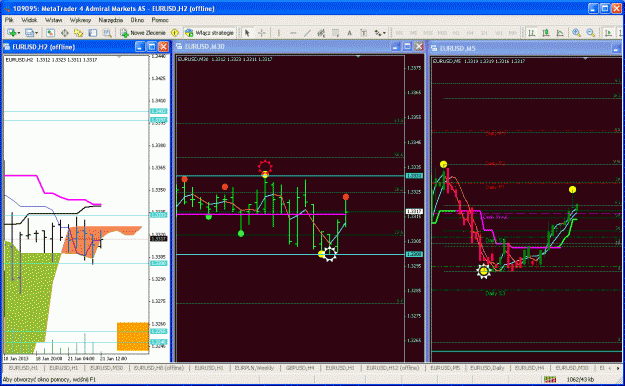Viewport: 625px width, 386px height.
Task: Zoom out chart magnifier minus icon
Action: [591, 33]
